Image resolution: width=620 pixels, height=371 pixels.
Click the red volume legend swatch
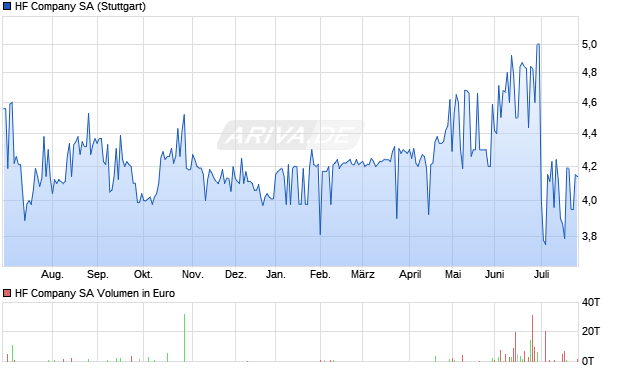pyautogui.click(x=7, y=293)
